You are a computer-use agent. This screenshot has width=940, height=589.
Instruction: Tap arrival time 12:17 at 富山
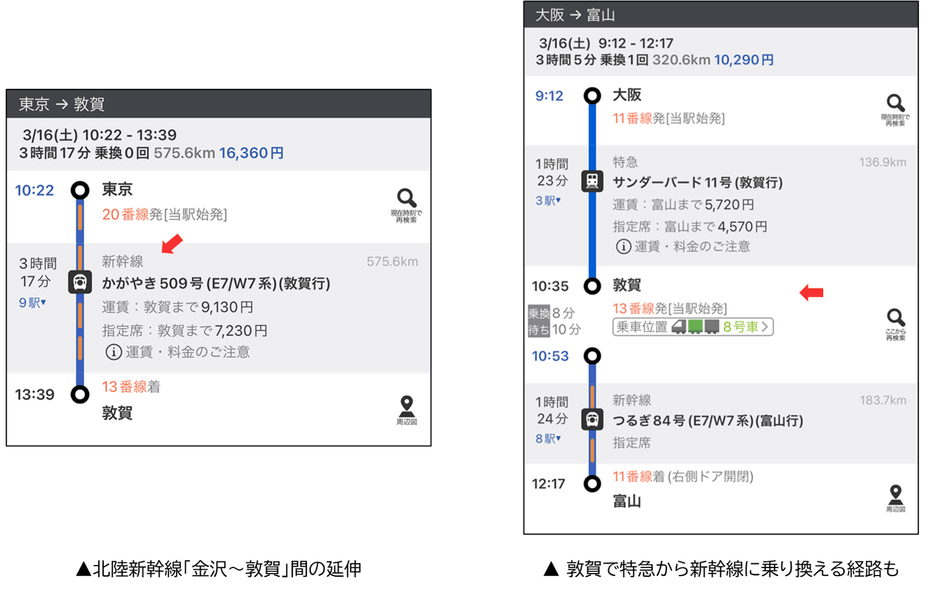pyautogui.click(x=549, y=484)
